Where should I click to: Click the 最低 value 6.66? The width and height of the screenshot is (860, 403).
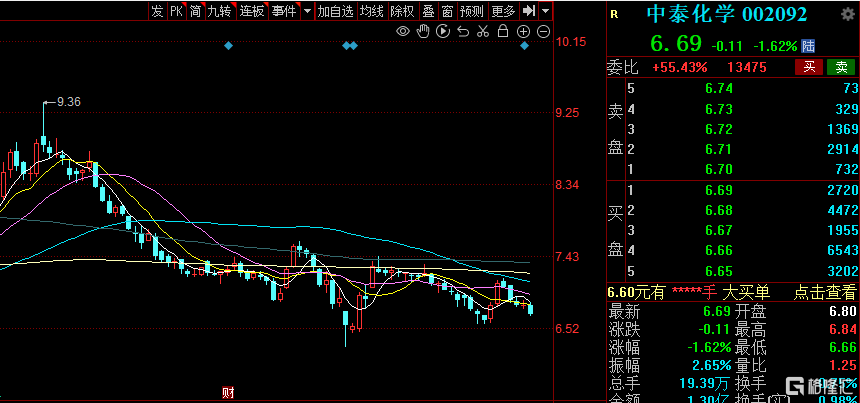(843, 347)
